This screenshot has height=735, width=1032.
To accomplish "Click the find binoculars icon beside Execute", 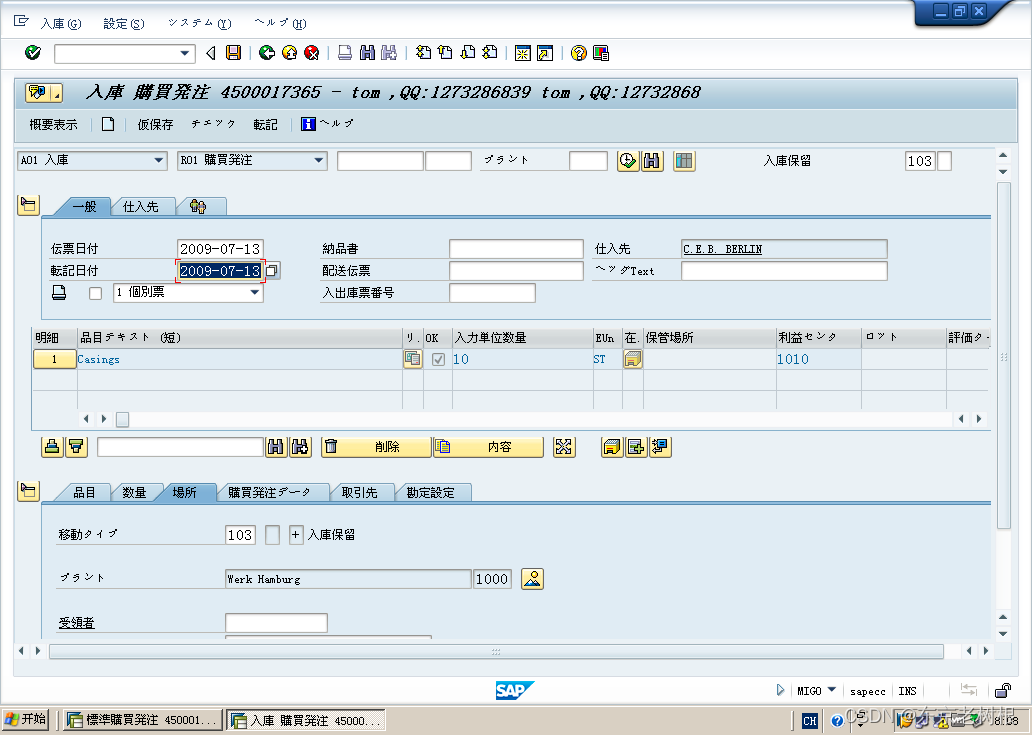I will tap(652, 161).
